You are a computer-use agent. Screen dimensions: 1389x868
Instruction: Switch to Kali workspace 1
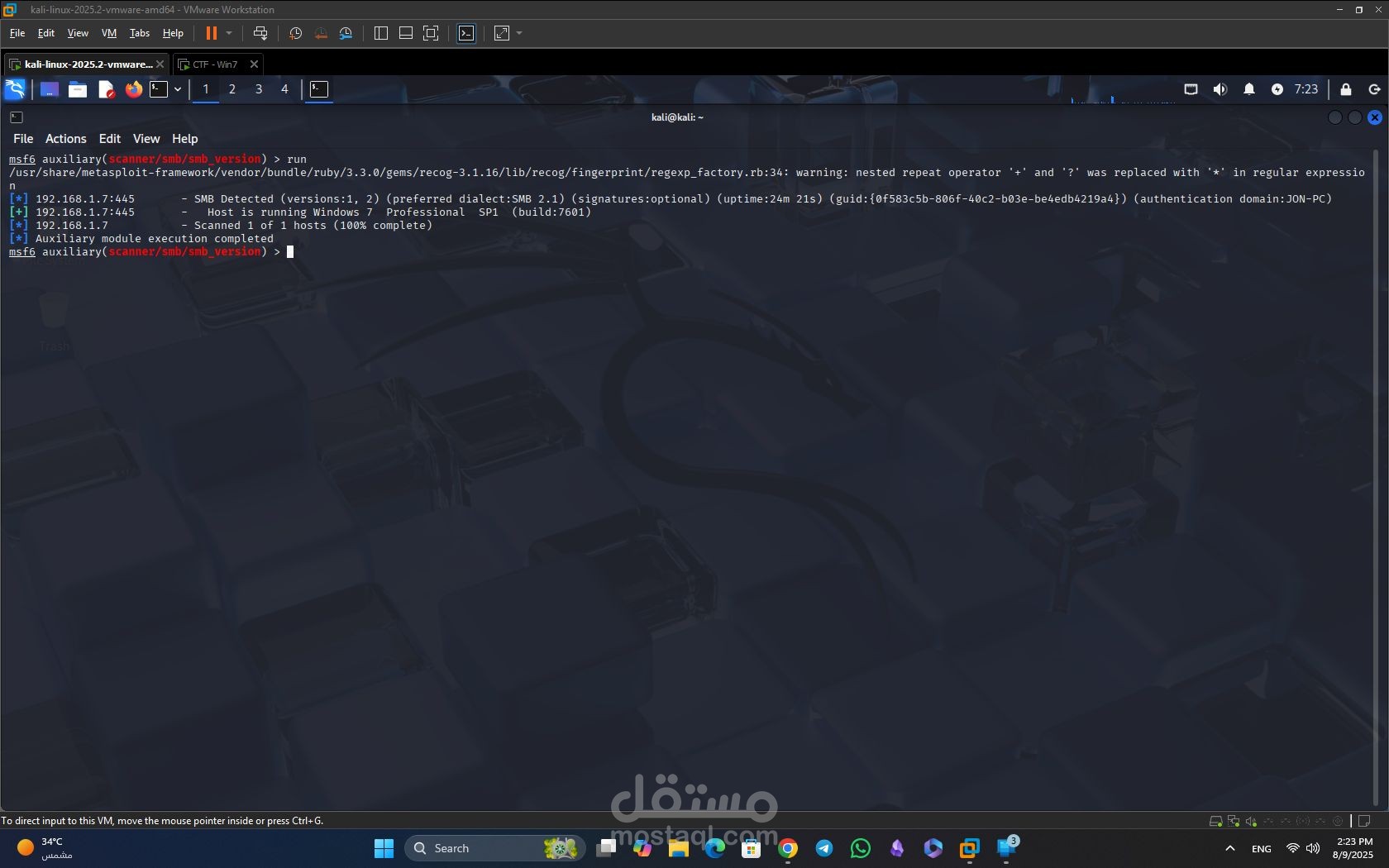pos(206,89)
